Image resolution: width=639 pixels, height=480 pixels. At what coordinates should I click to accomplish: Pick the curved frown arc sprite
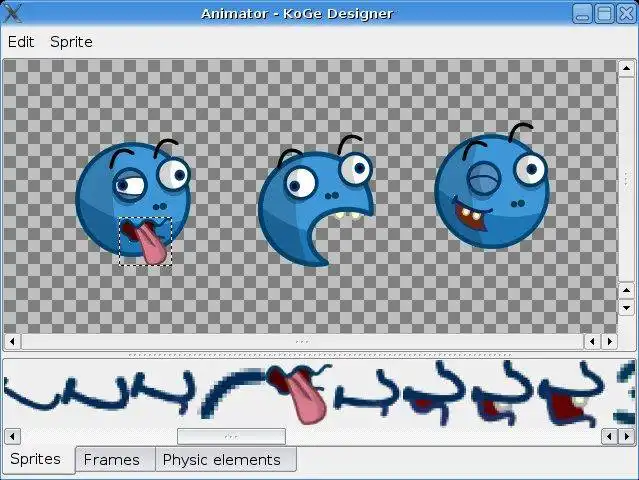tap(232, 393)
